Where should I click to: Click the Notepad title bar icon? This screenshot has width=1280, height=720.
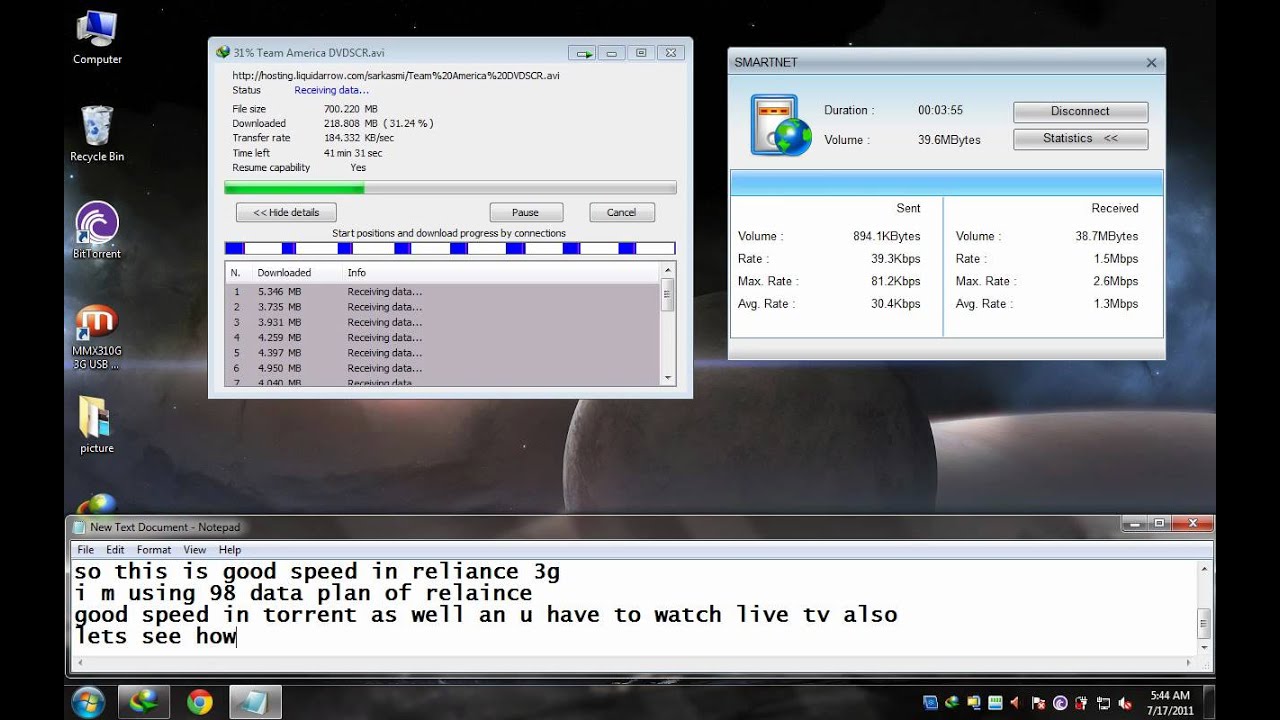tap(79, 527)
